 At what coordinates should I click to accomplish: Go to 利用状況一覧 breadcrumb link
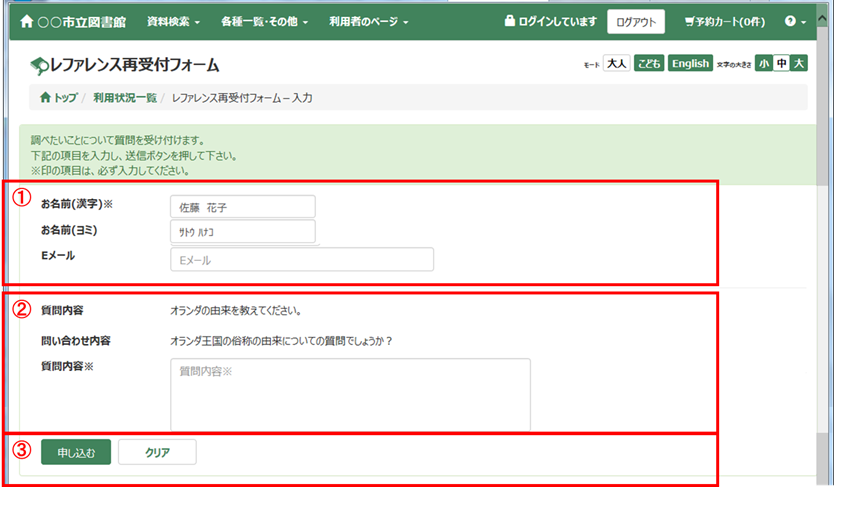125,98
